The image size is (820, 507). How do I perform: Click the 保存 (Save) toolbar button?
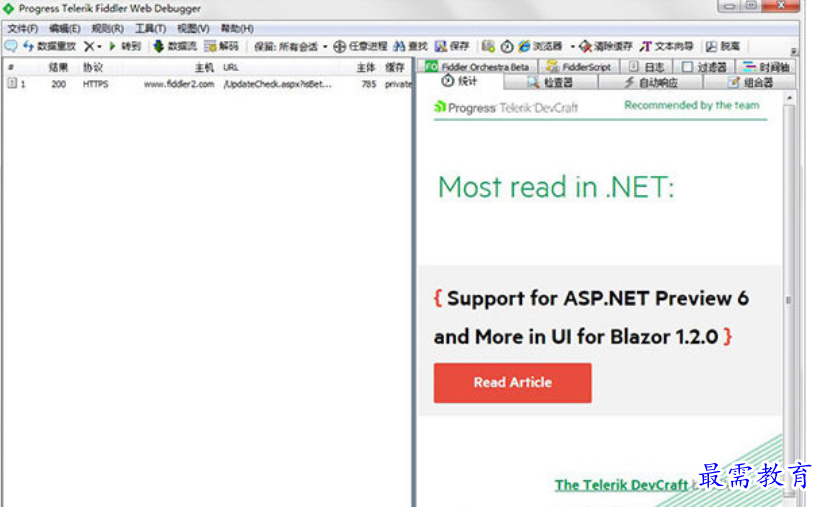pos(452,46)
